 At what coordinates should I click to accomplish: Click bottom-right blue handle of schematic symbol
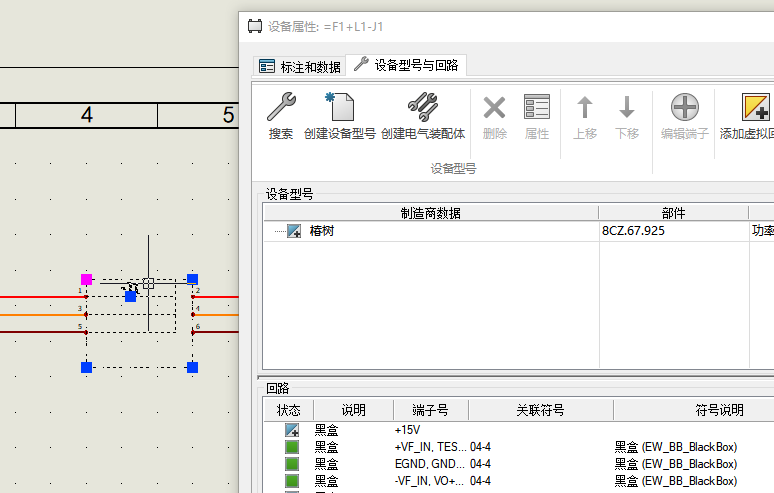tap(193, 367)
